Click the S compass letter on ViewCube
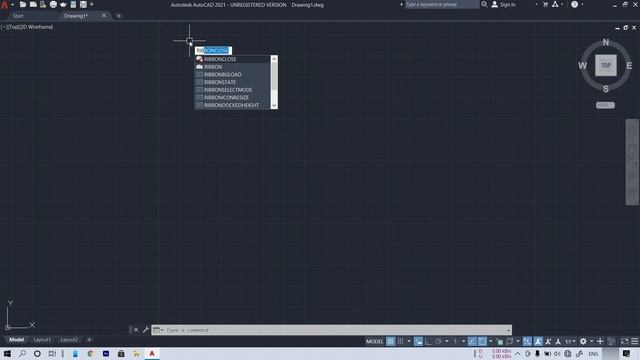Image resolution: width=640 pixels, height=360 pixels. point(606,89)
